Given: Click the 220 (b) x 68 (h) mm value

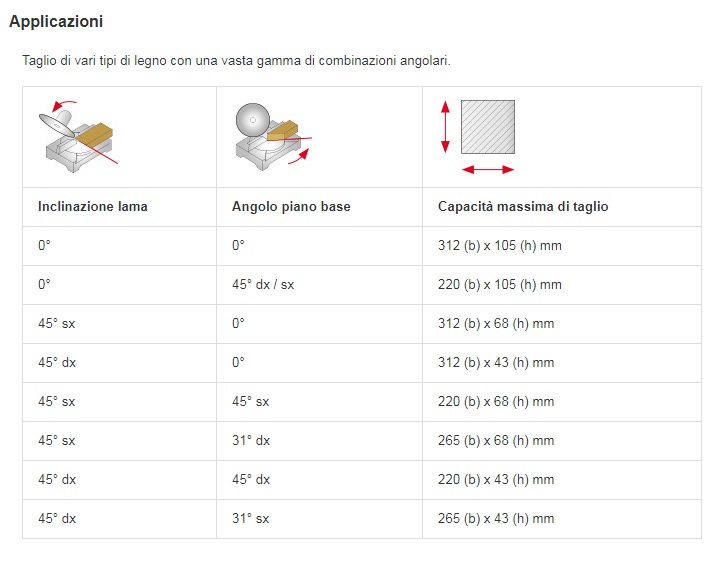Looking at the screenshot, I should pos(496,402).
